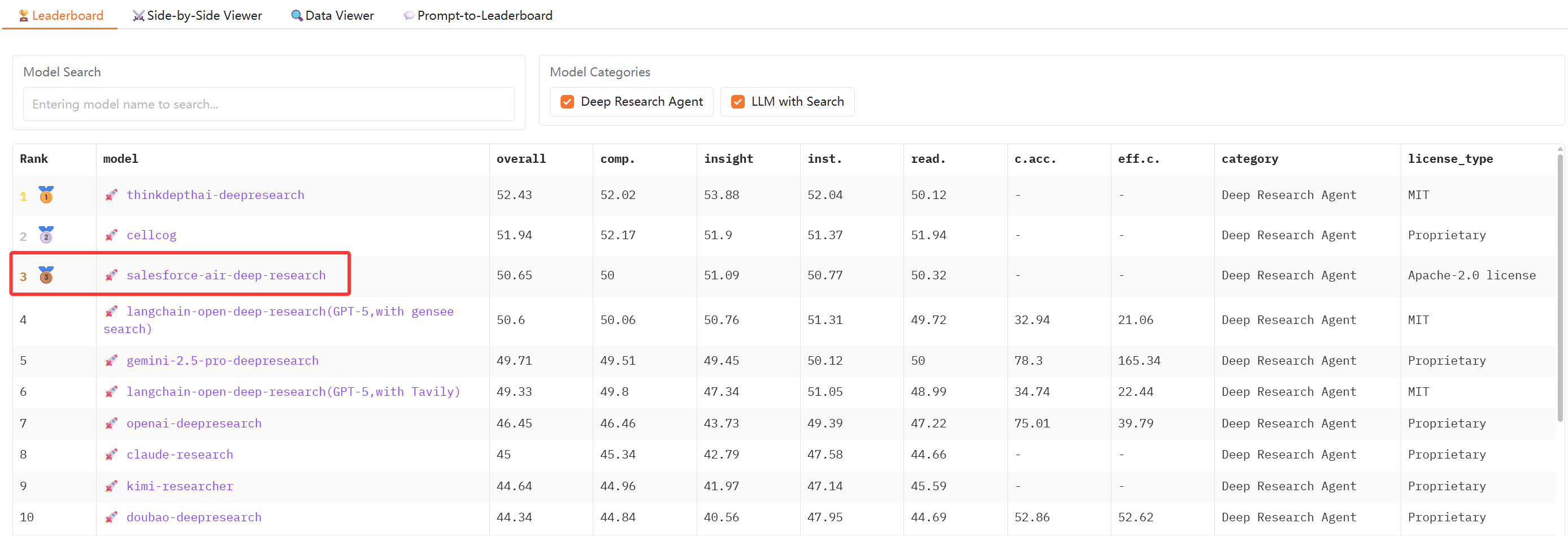Click the rocket icon beside kimi-researcher
This screenshot has height=536, width=1568.
click(111, 486)
